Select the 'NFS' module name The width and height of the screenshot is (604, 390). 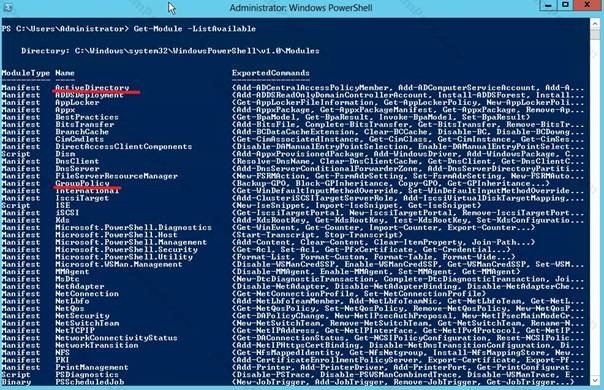click(x=62, y=352)
